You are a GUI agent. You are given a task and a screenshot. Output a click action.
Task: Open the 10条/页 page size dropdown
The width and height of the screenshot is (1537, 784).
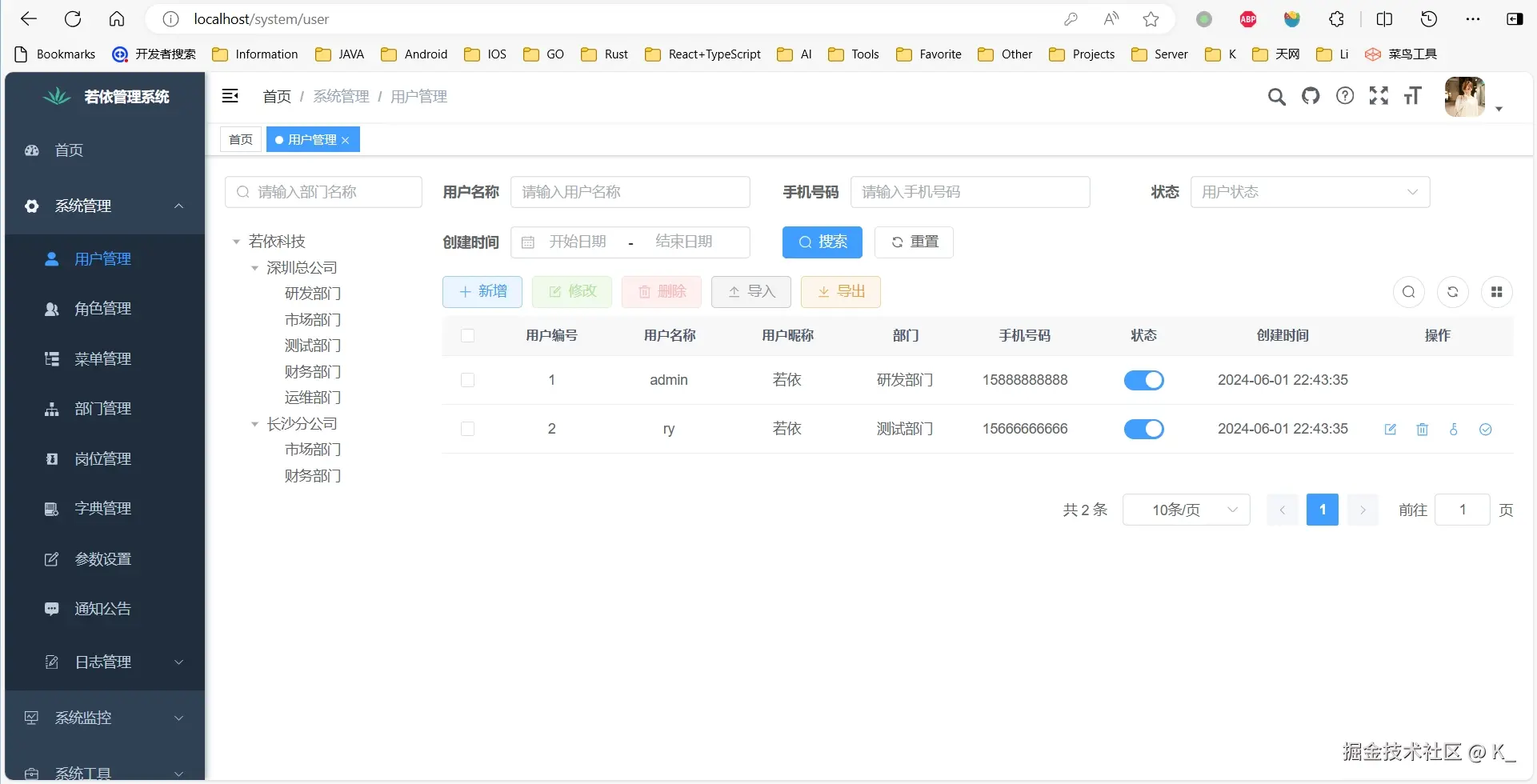coord(1186,510)
